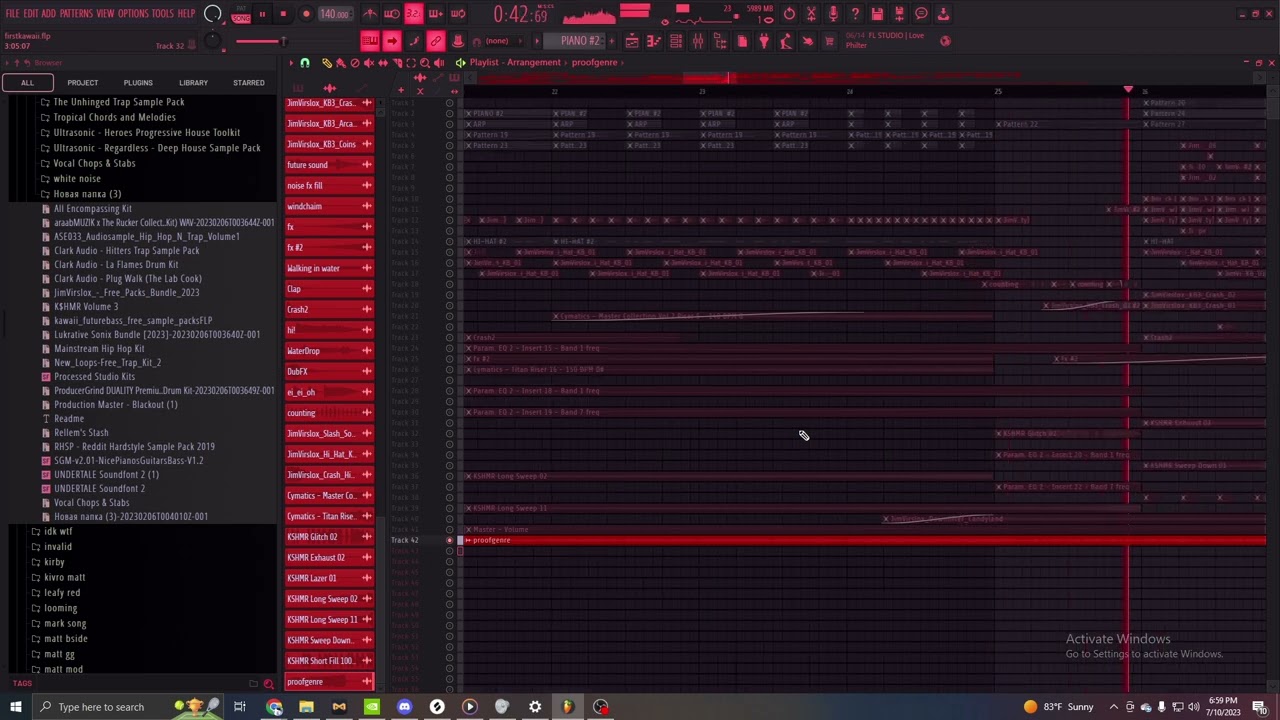The height and width of the screenshot is (720, 1280).
Task: Click the record button
Action: 306,14
